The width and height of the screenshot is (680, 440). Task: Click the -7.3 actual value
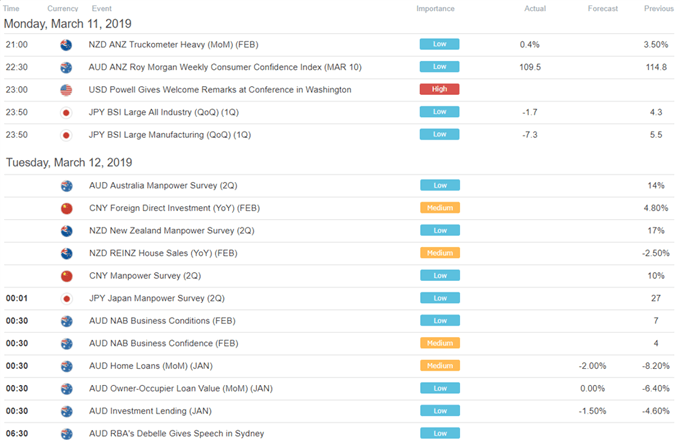[530, 135]
